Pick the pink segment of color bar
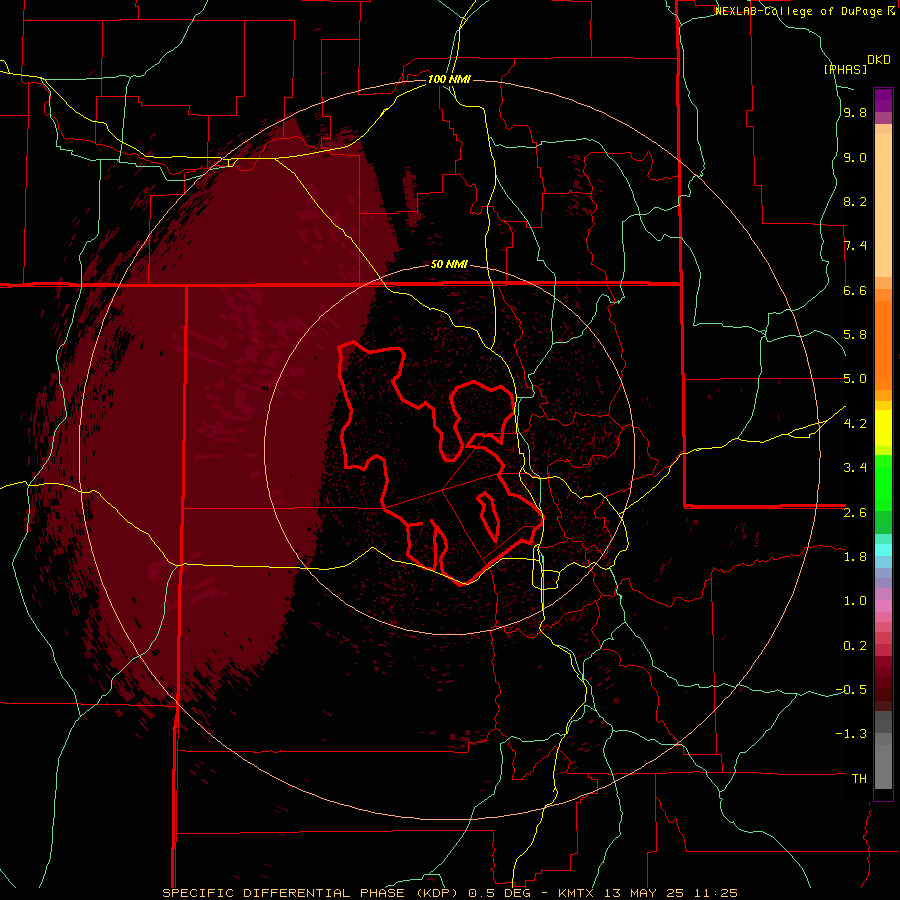900x900 pixels. click(x=883, y=606)
